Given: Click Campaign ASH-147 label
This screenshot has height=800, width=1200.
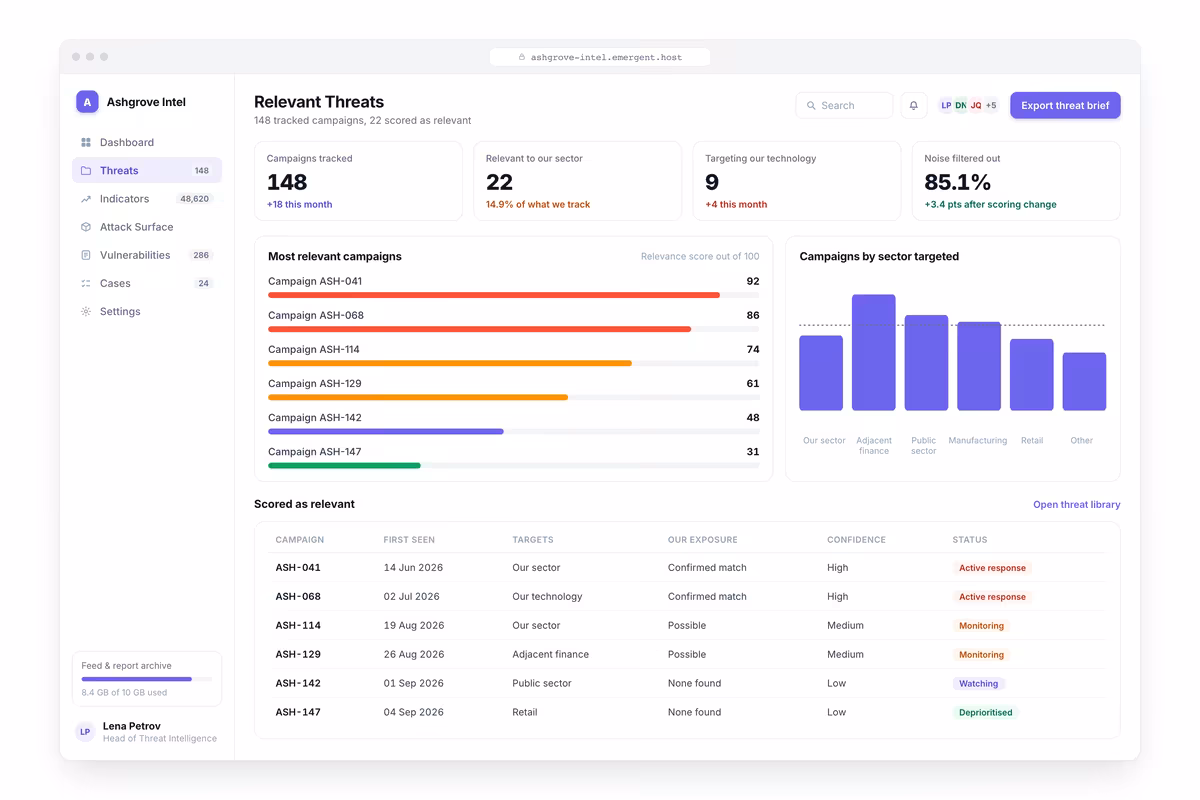Looking at the screenshot, I should tap(315, 452).
